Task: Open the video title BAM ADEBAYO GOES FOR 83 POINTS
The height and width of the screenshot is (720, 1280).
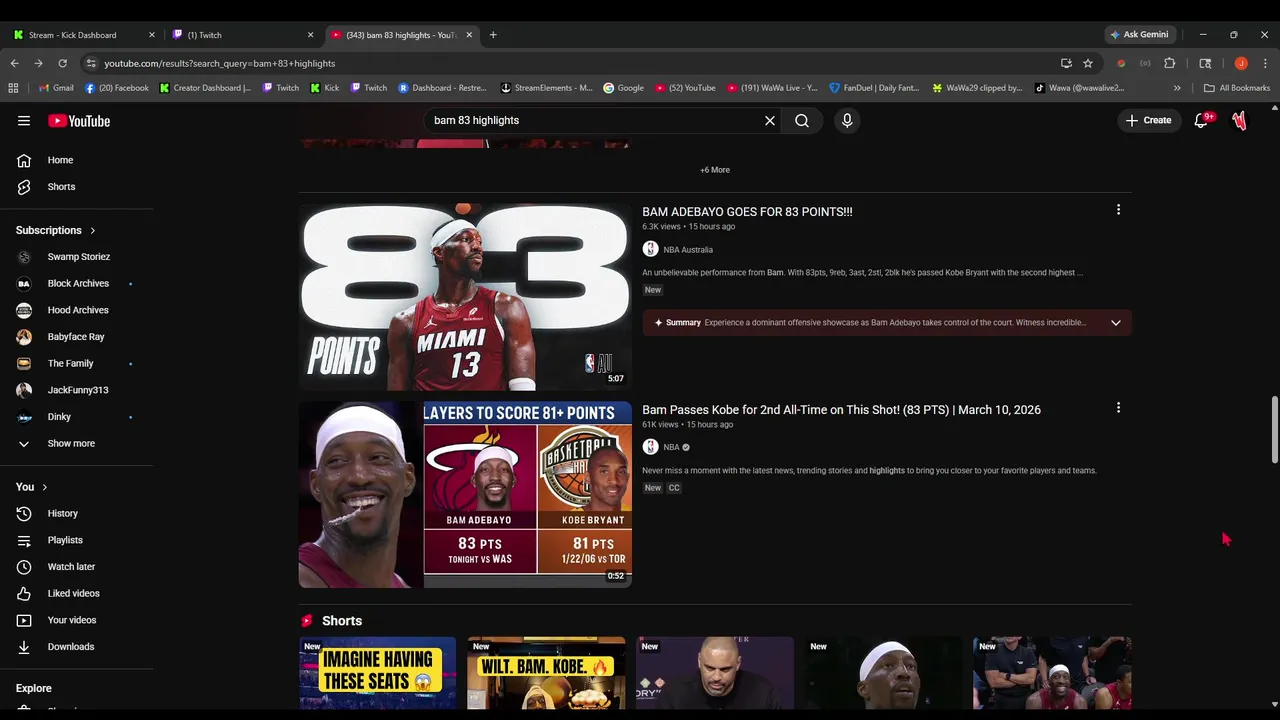Action: (x=747, y=212)
